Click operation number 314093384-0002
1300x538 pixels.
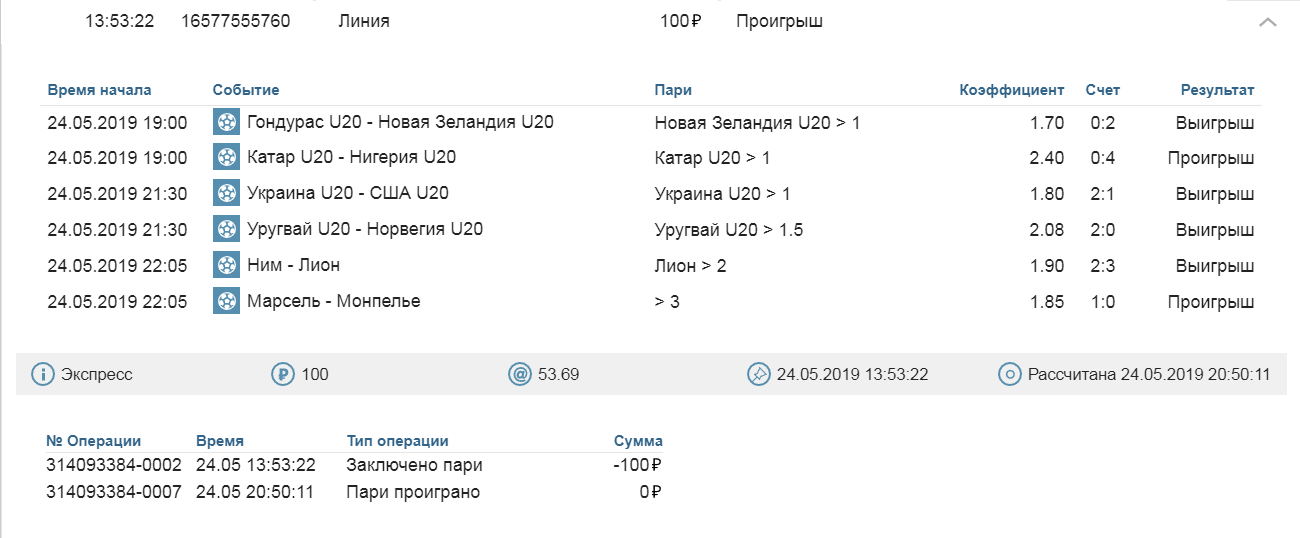(114, 465)
